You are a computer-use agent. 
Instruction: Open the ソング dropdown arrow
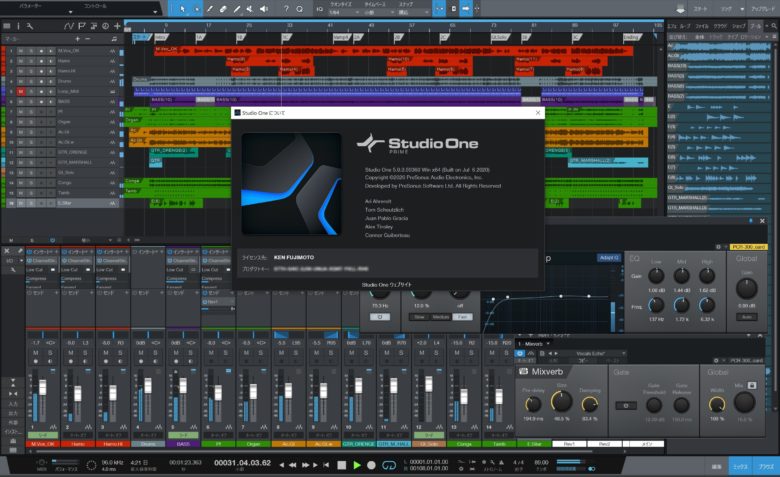pyautogui.click(x=741, y=9)
